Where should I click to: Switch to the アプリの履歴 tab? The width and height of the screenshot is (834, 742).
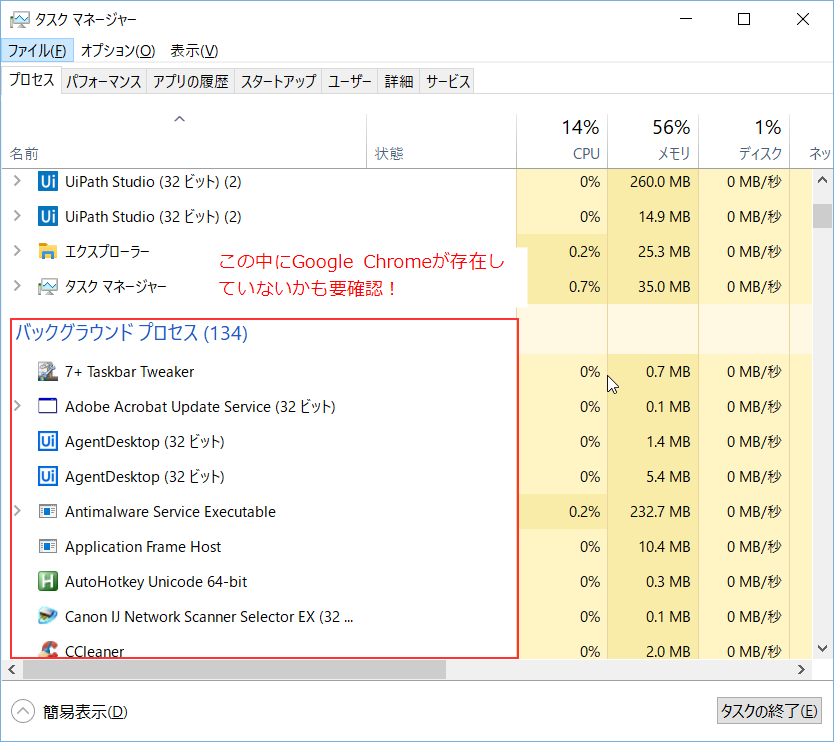(x=190, y=81)
